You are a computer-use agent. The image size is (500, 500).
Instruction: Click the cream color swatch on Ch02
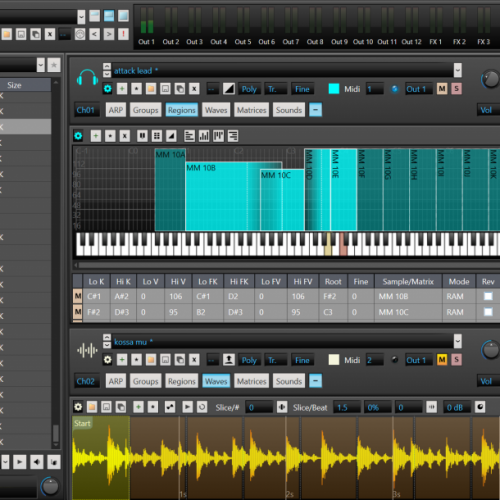click(334, 360)
